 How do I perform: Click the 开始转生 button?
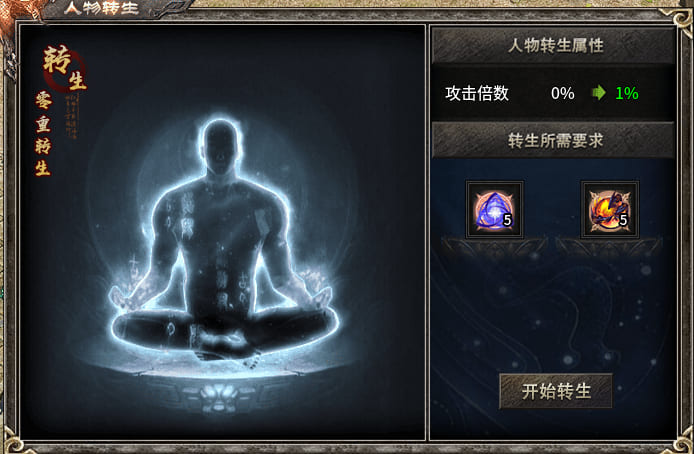[556, 391]
